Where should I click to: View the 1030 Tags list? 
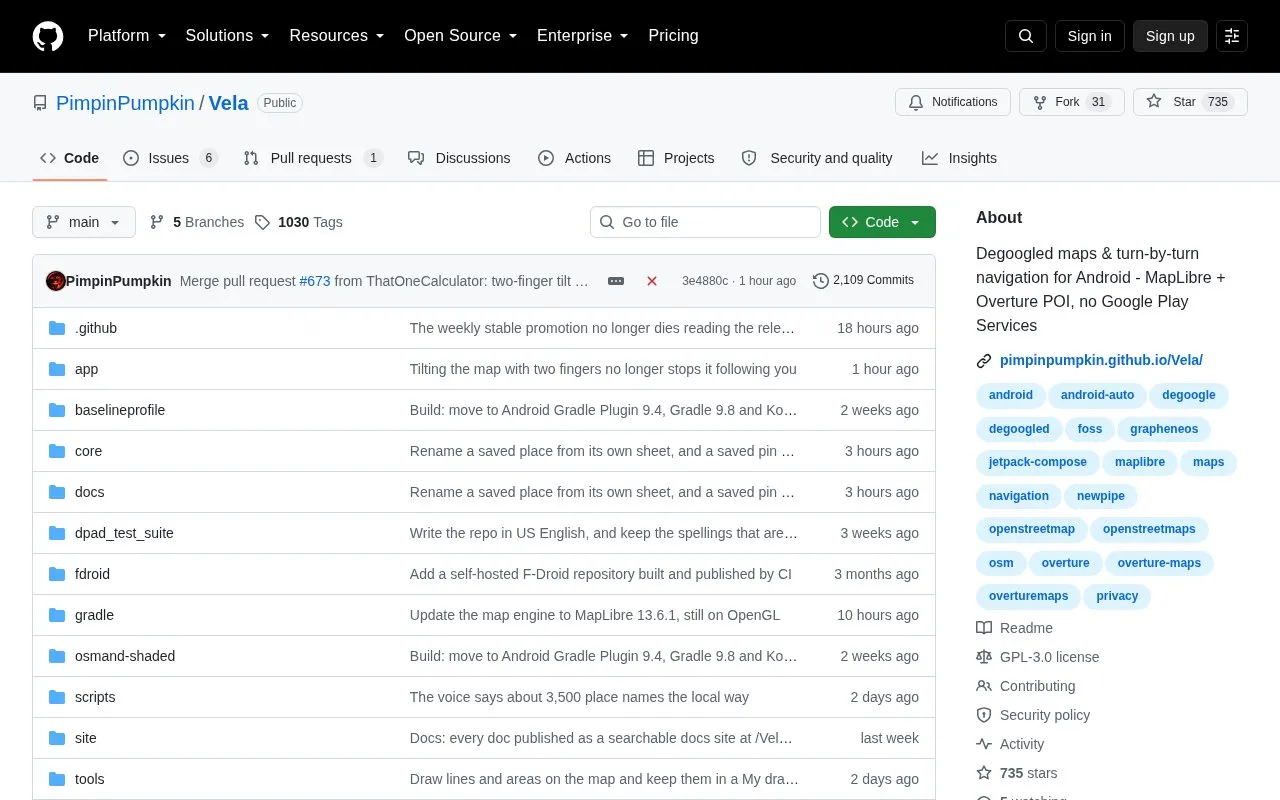pyautogui.click(x=298, y=222)
